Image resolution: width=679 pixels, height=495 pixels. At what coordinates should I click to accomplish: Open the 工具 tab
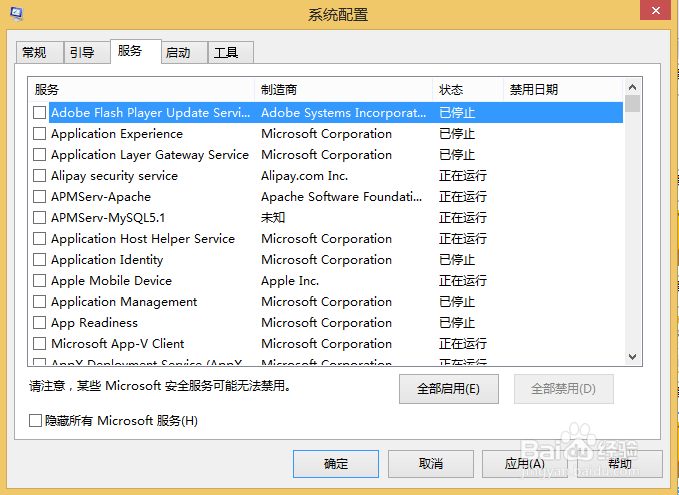tap(226, 53)
